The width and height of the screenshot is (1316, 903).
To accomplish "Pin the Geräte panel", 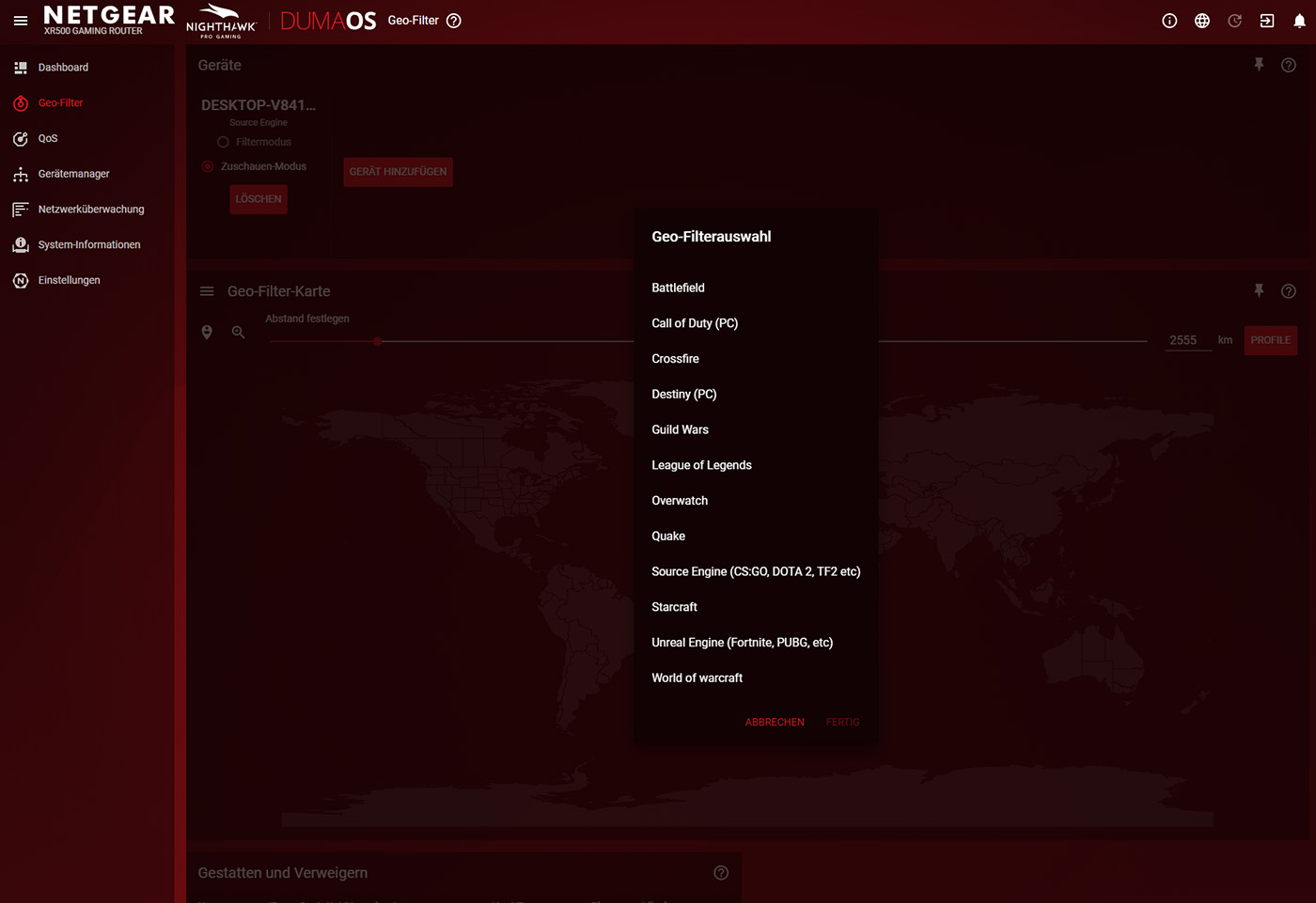I will pyautogui.click(x=1259, y=65).
